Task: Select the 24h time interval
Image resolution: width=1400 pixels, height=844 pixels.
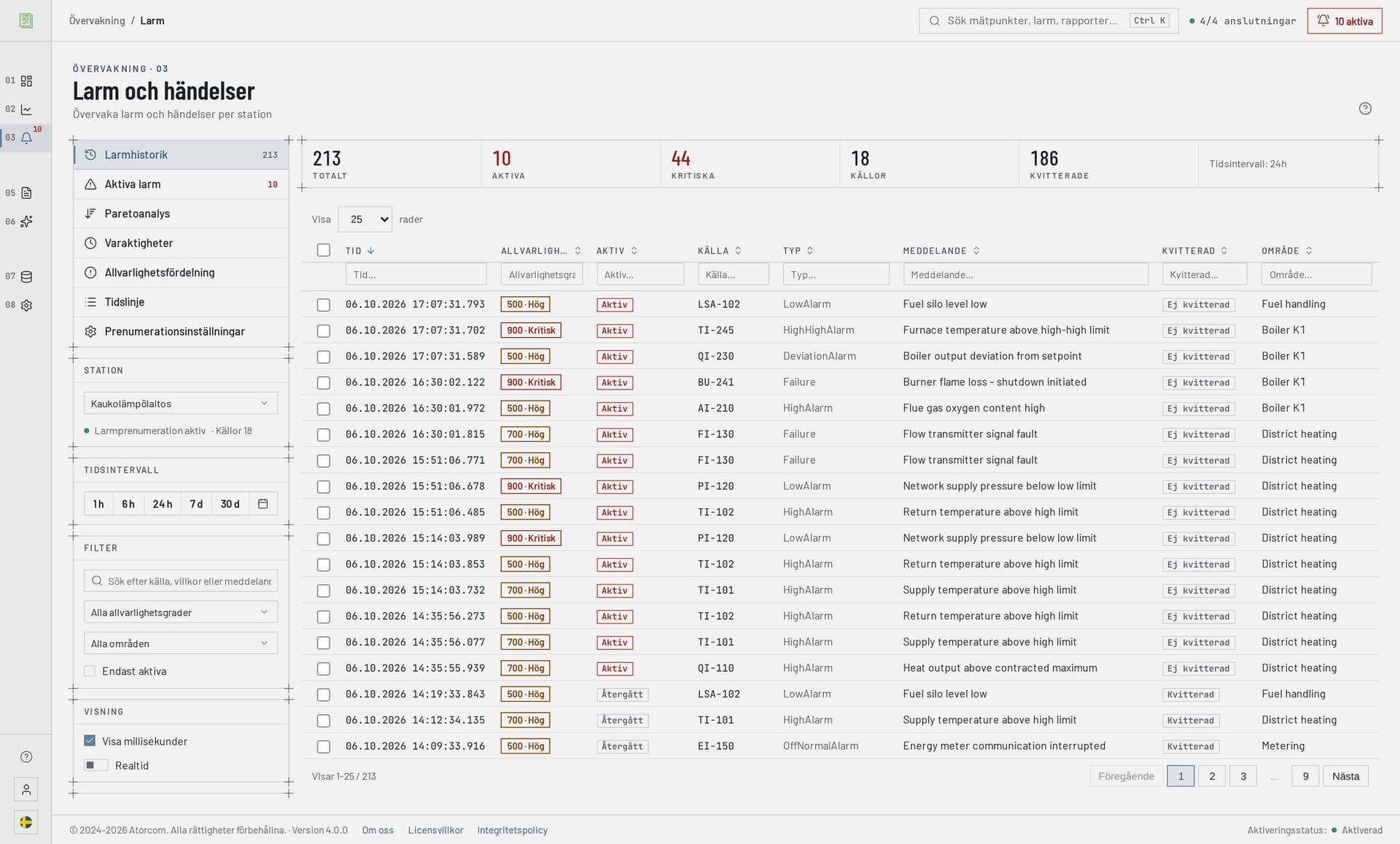Action: click(162, 504)
